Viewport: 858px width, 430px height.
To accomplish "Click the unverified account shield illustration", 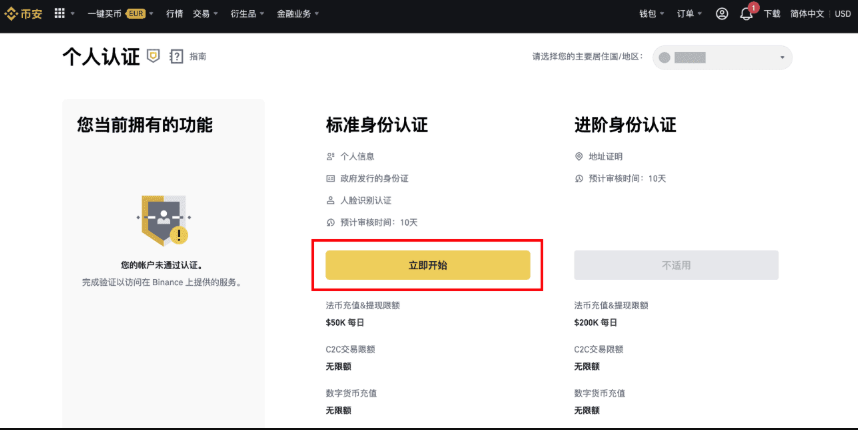I will (162, 218).
